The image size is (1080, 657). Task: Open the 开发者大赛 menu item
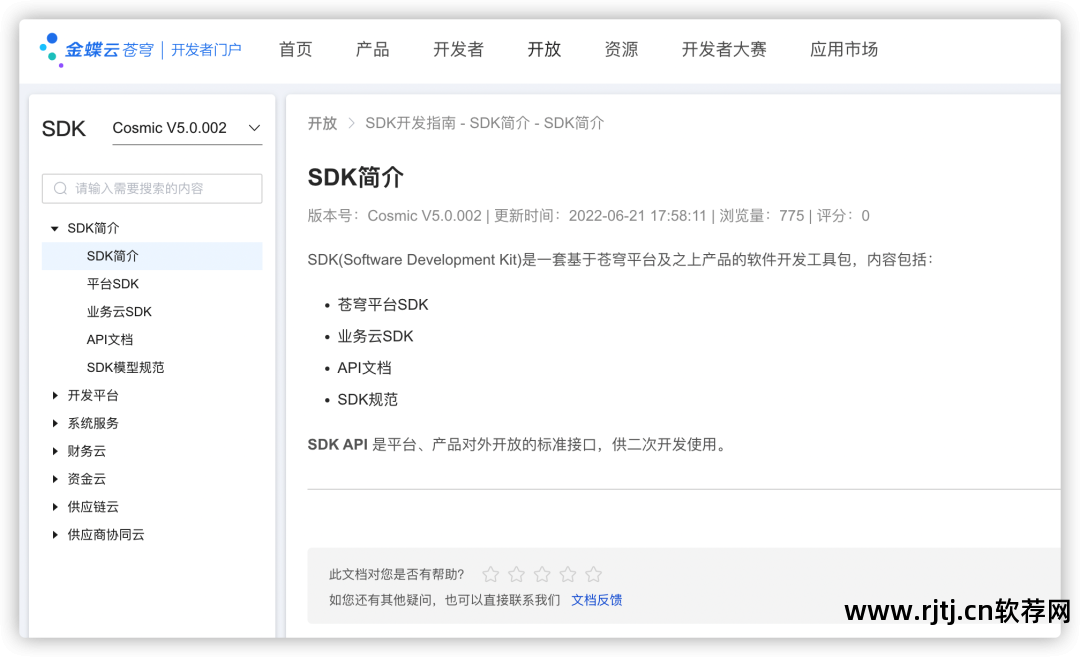click(724, 50)
